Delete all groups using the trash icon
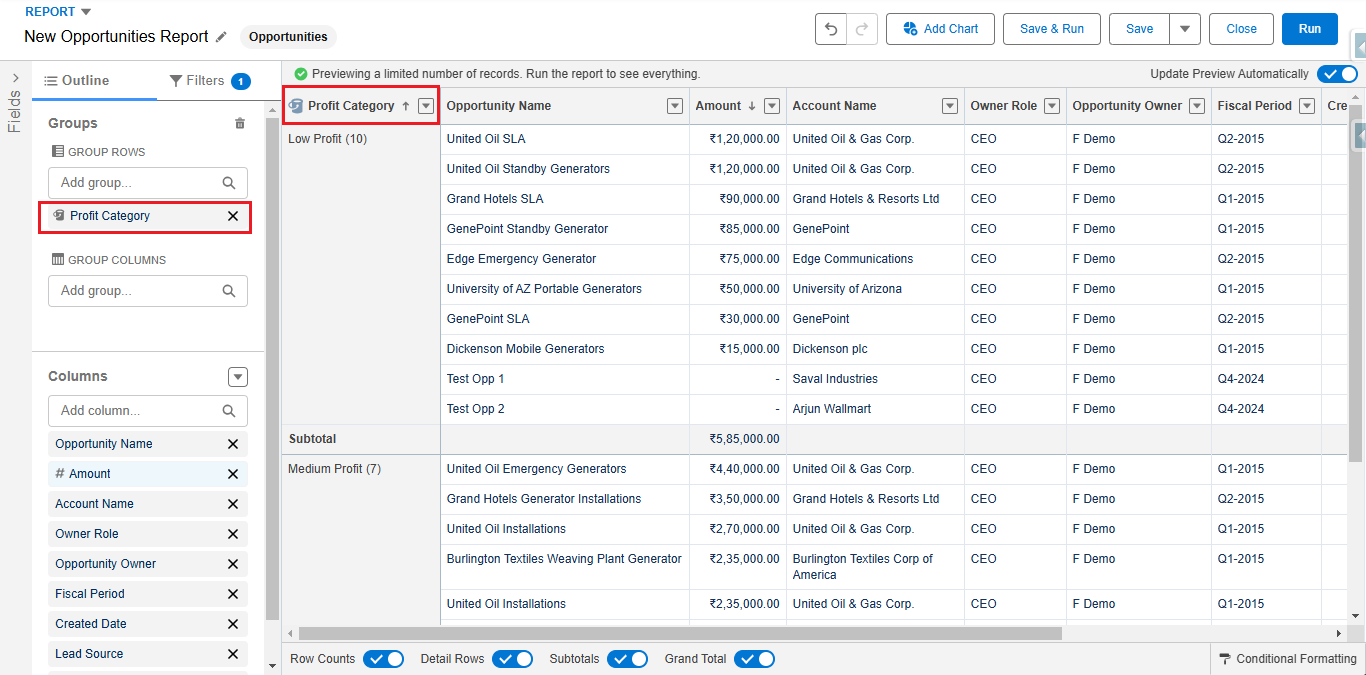The width and height of the screenshot is (1366, 675). (x=239, y=122)
